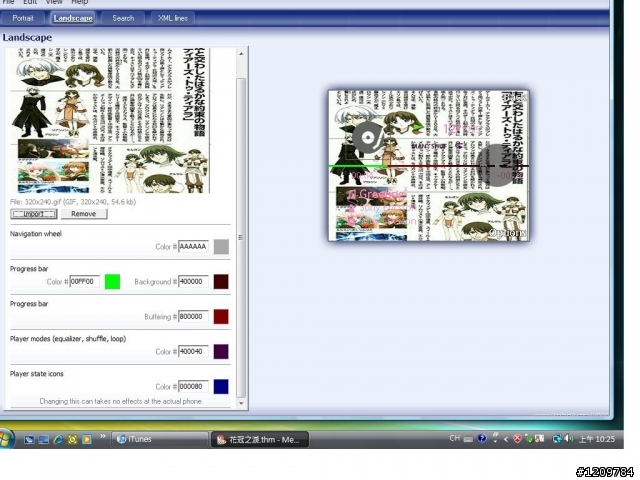This screenshot has height=480, width=640.
Task: Open the Help menu
Action: (x=80, y=2)
